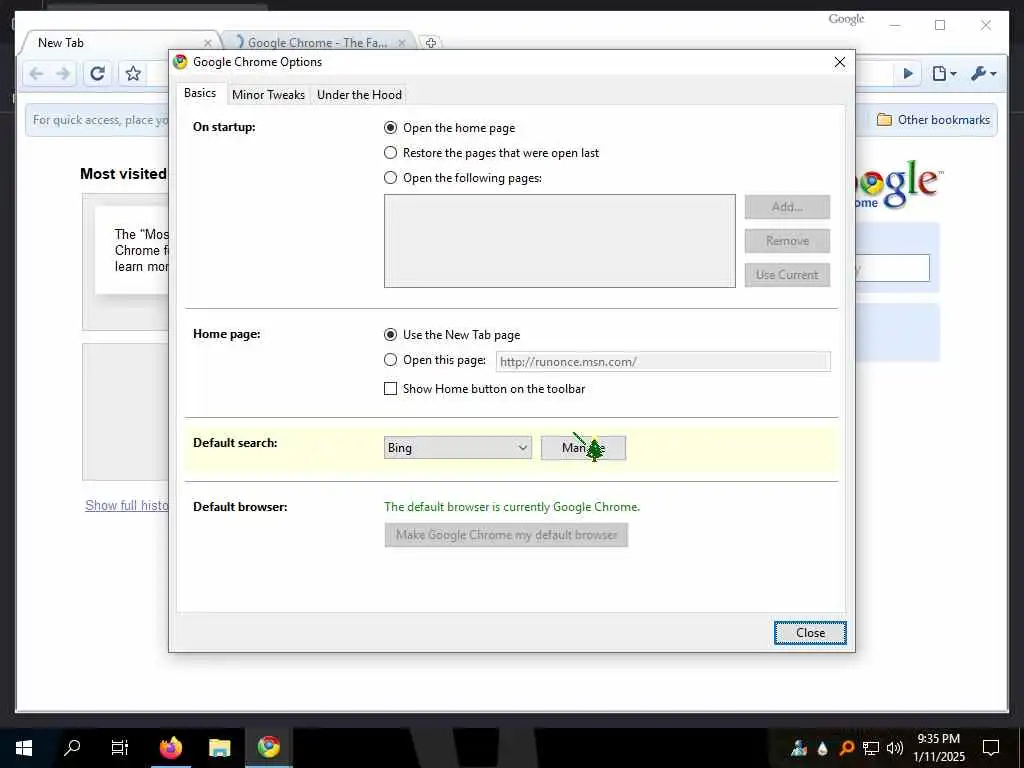Viewport: 1024px width, 768px height.
Task: Click the Chrome logo in Options title bar
Action: pos(180,62)
